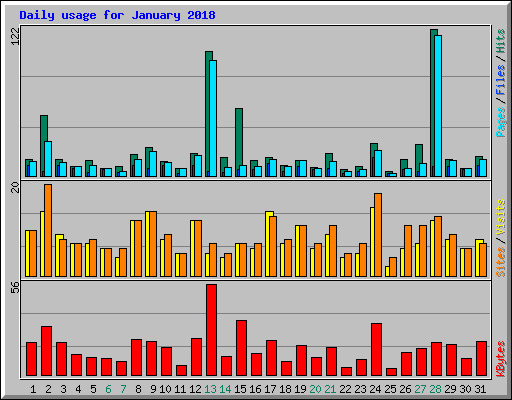The image size is (512, 400).
Task: Click the tallest red KBytes bar for day 13
Action: click(x=211, y=330)
